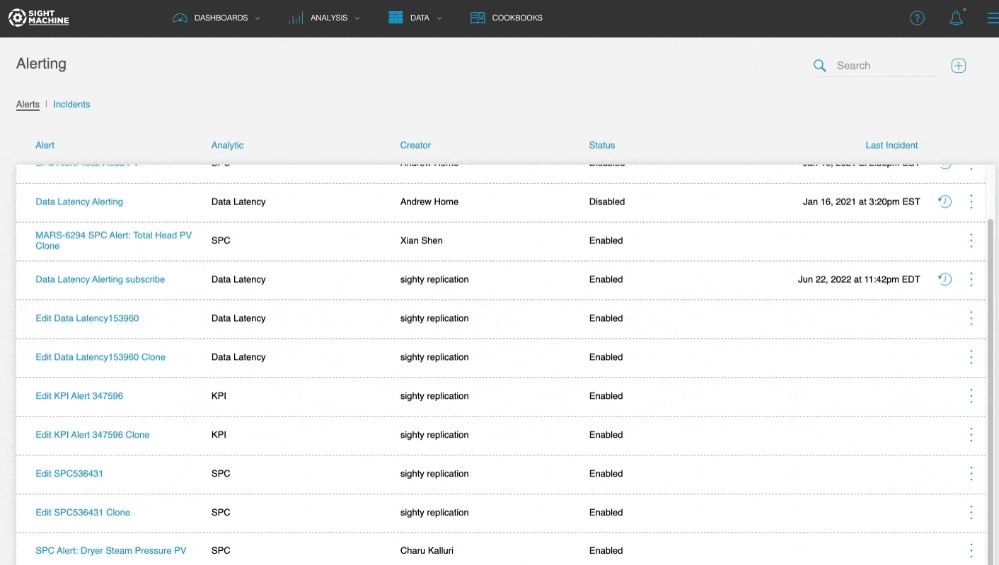The height and width of the screenshot is (565, 999).
Task: Open more options for Edit KPI Alert 347596 Clone
Action: 971,434
